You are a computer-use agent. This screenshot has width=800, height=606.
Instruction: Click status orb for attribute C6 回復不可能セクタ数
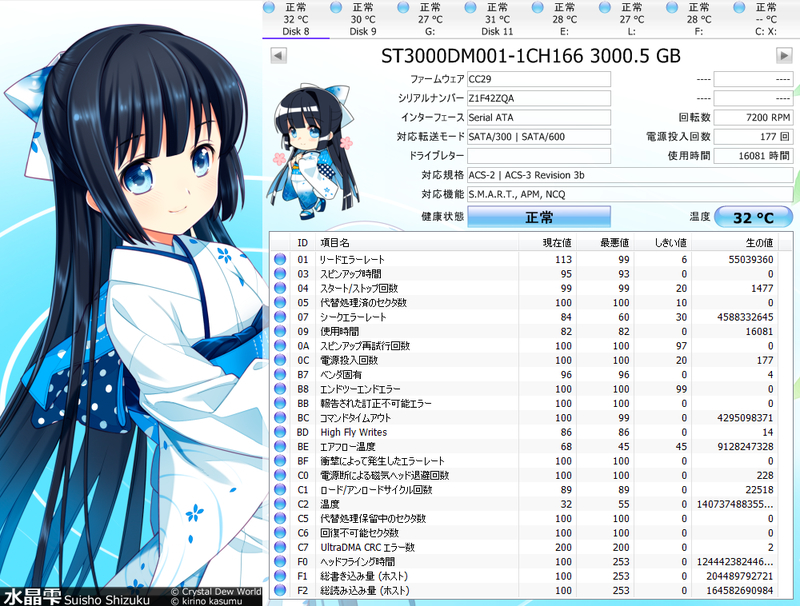(280, 533)
